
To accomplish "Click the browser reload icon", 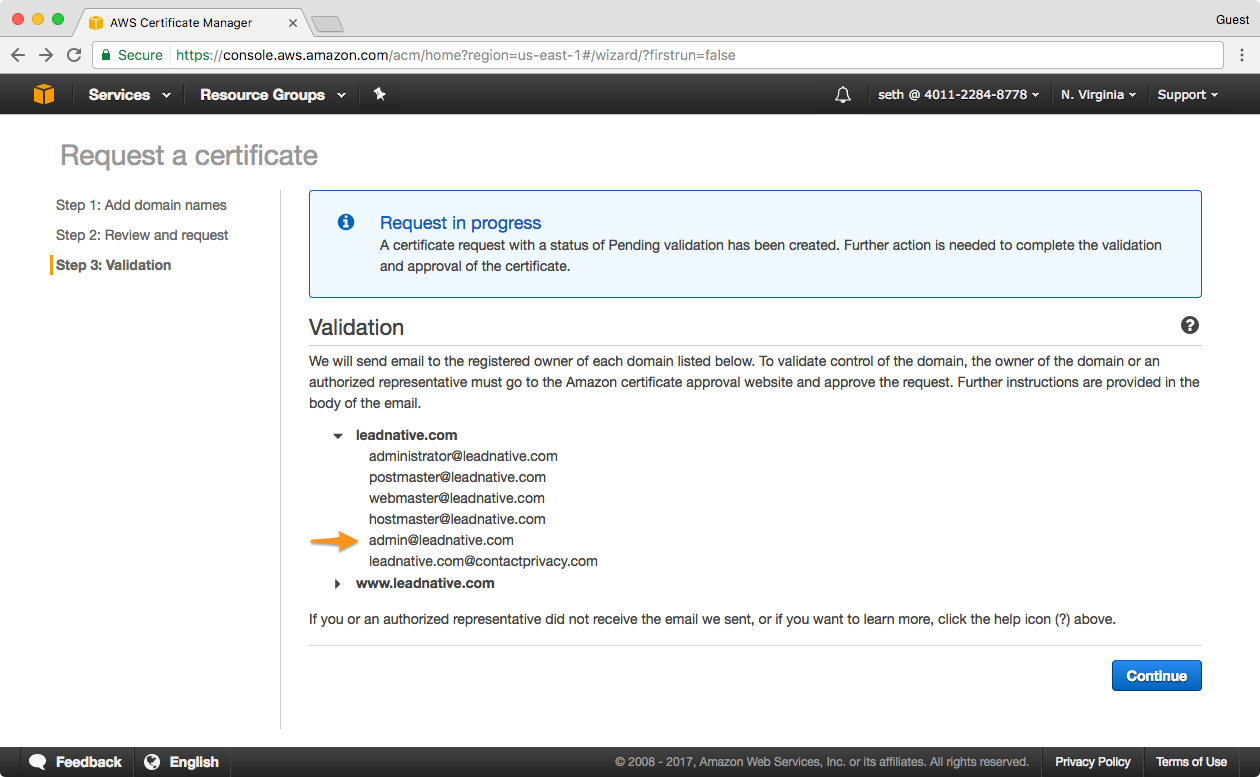I will pos(74,55).
